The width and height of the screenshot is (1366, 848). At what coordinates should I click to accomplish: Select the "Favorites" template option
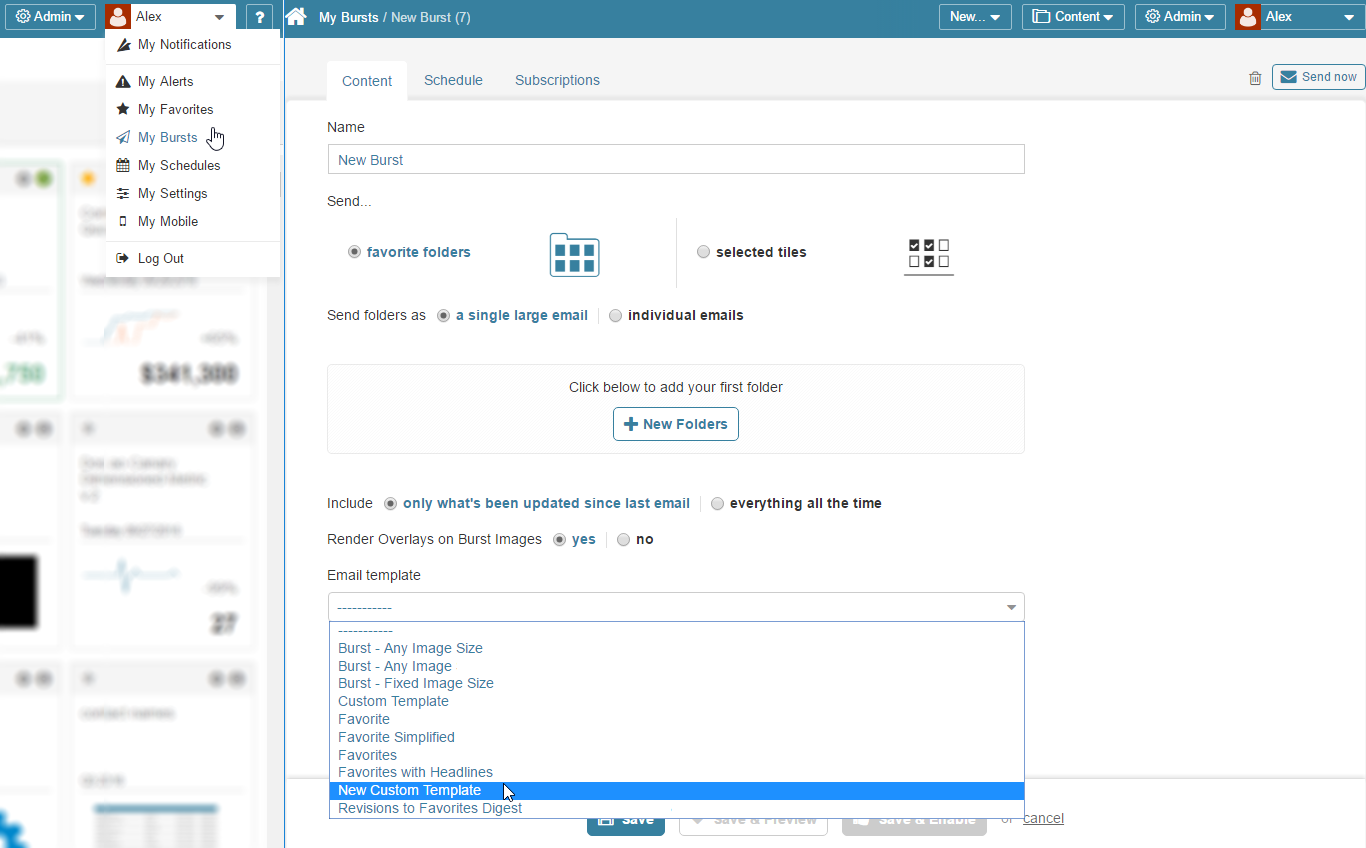point(676,755)
